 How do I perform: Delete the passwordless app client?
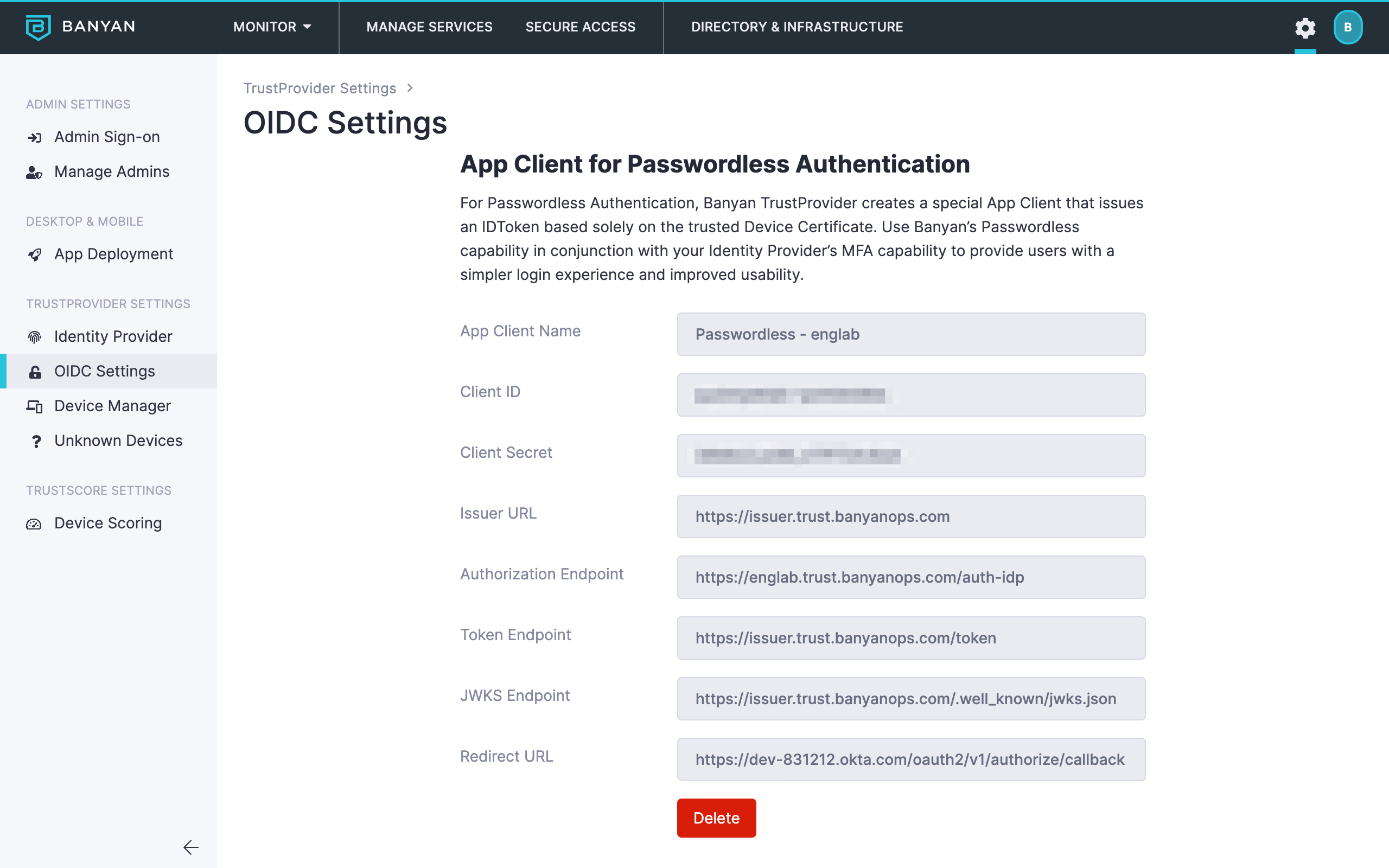point(716,818)
